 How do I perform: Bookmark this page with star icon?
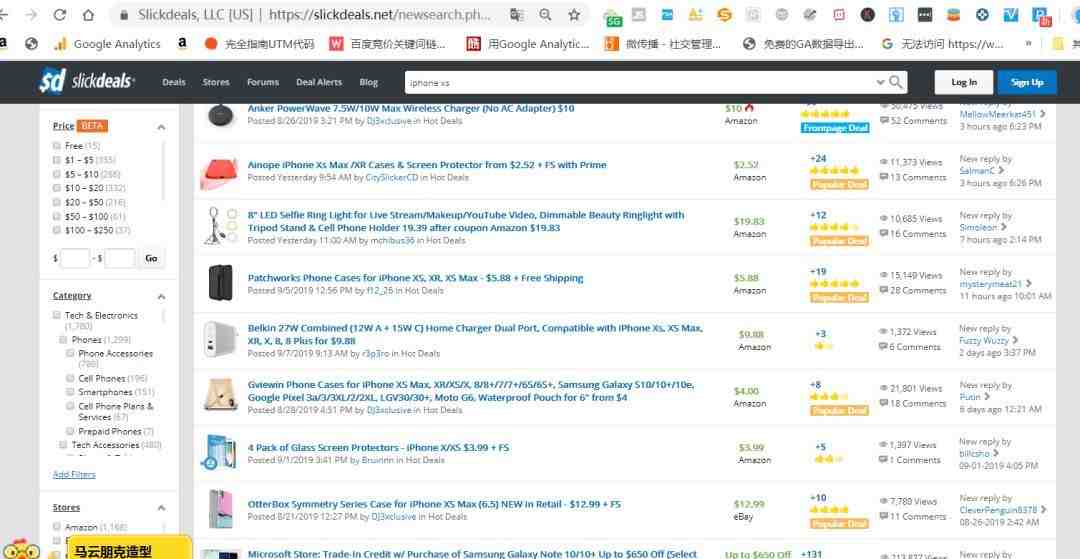point(574,14)
